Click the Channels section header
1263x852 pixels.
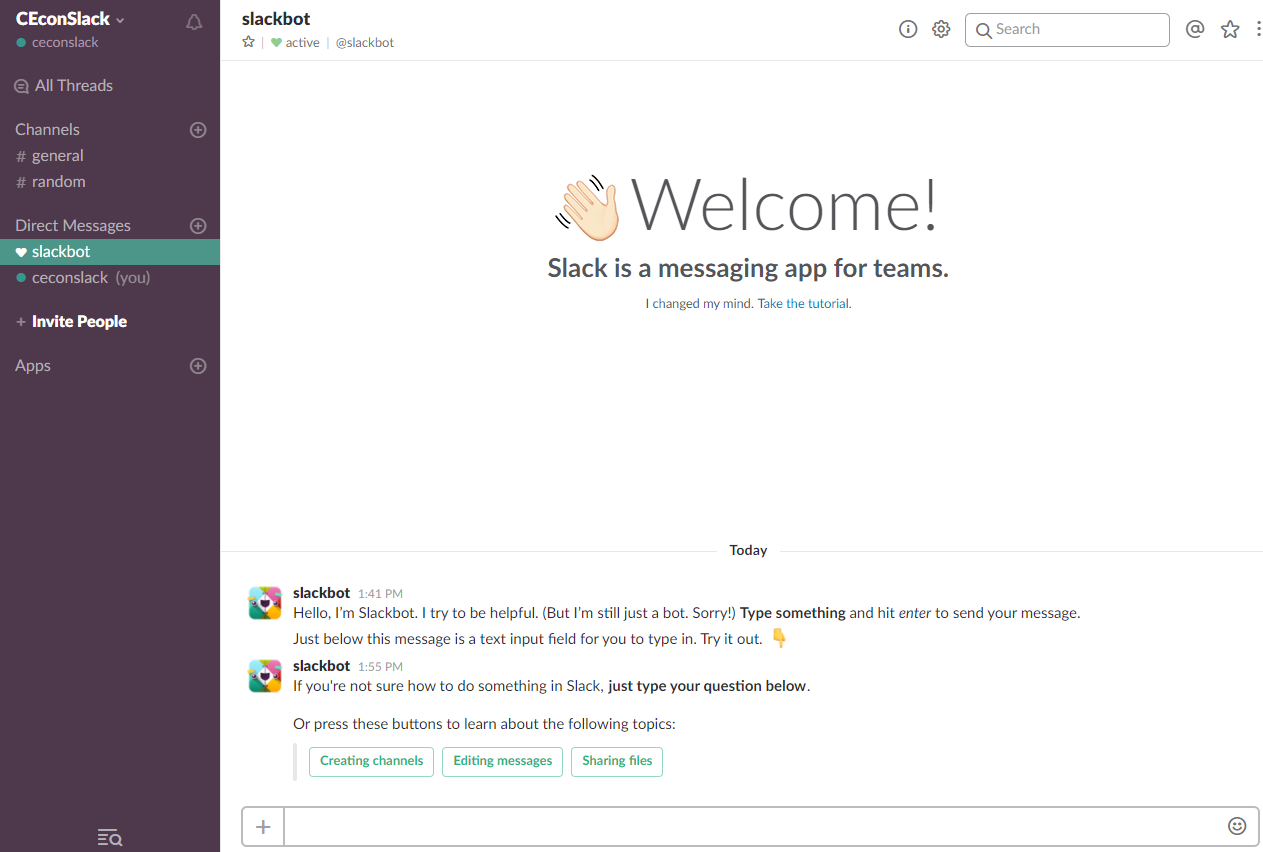coord(47,130)
